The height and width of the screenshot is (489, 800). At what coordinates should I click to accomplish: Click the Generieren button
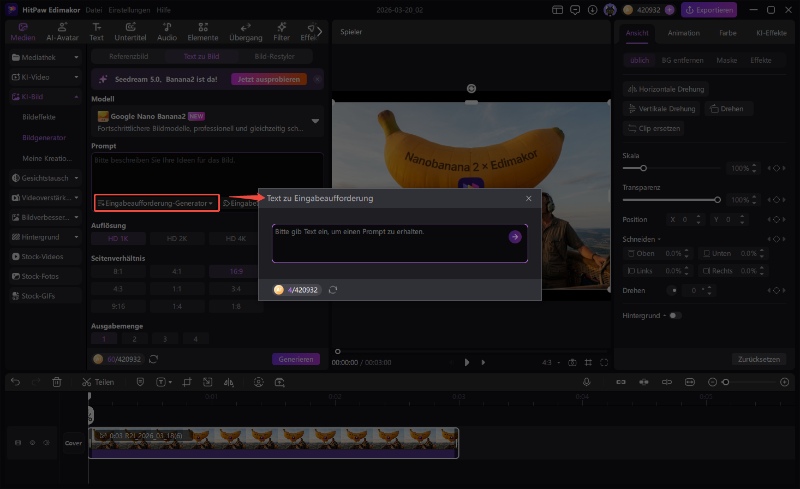coord(296,359)
